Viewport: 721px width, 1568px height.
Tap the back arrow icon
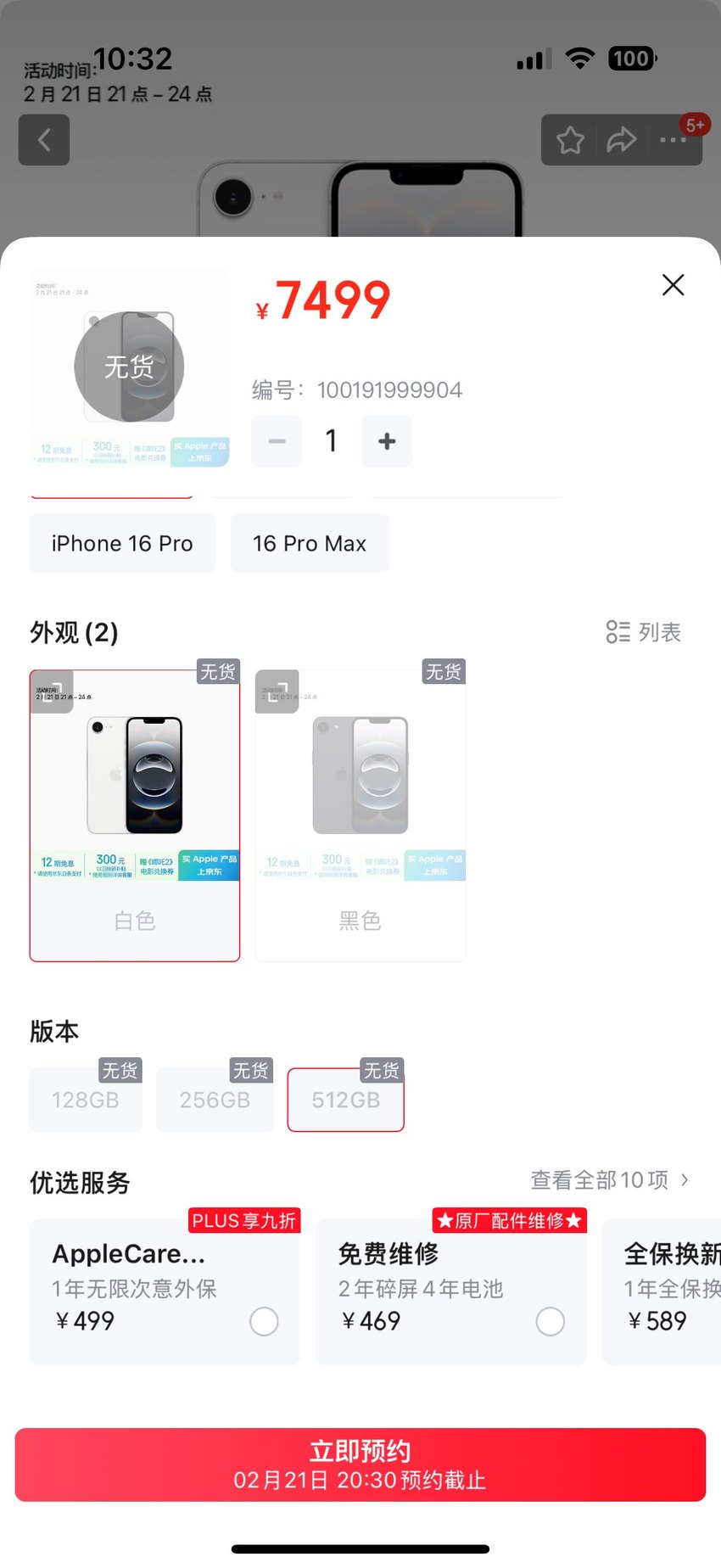[44, 140]
